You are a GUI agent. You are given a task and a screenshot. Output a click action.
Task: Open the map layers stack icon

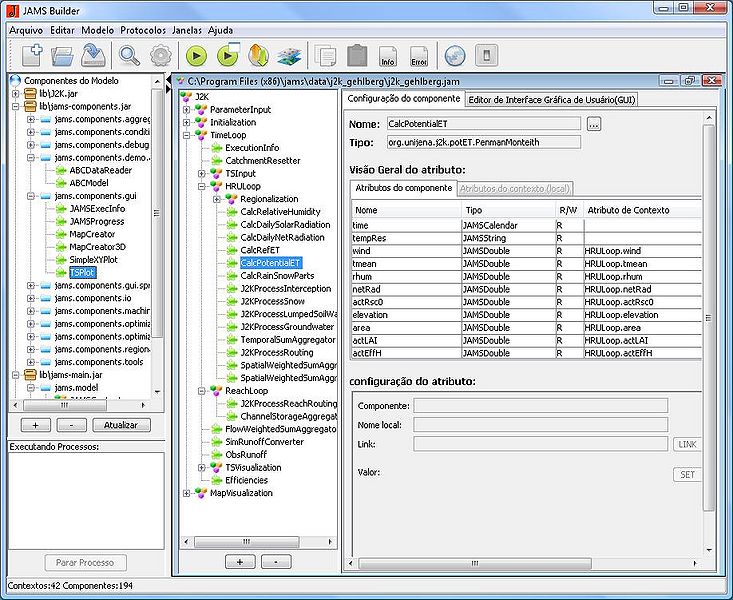coord(289,55)
